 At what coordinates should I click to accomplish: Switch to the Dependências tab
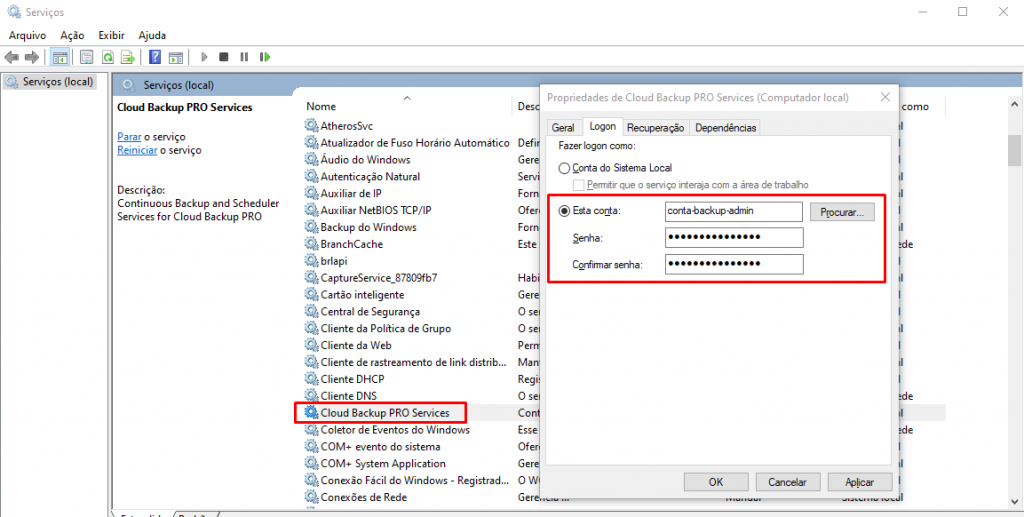point(725,127)
